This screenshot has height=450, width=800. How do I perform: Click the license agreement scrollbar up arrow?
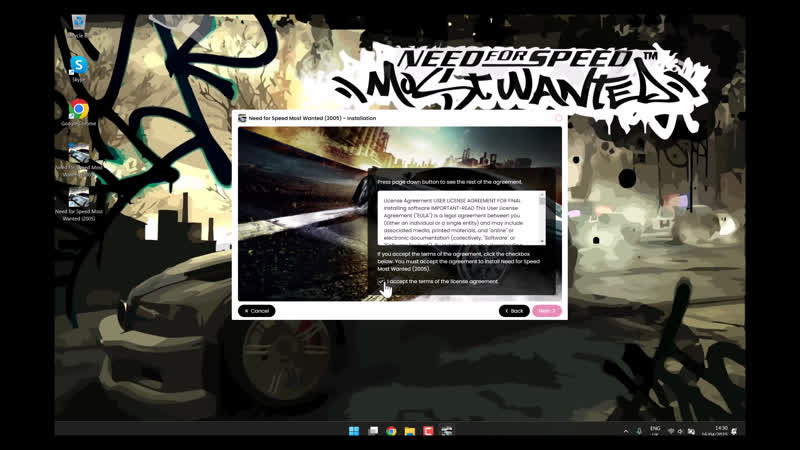(542, 195)
